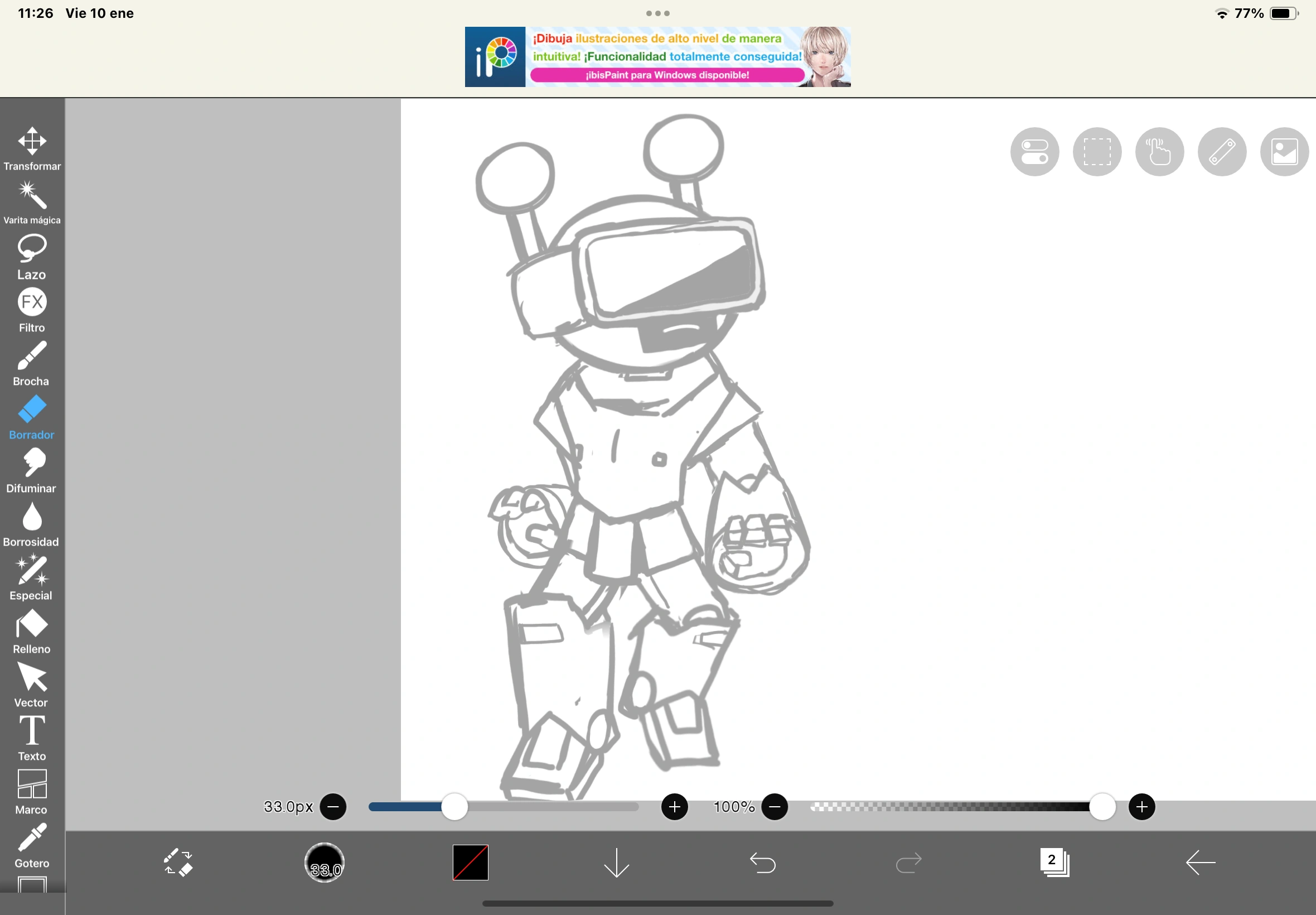Switch between brush and eraser mode
Viewport: 1316px width, 915px height.
[178, 862]
